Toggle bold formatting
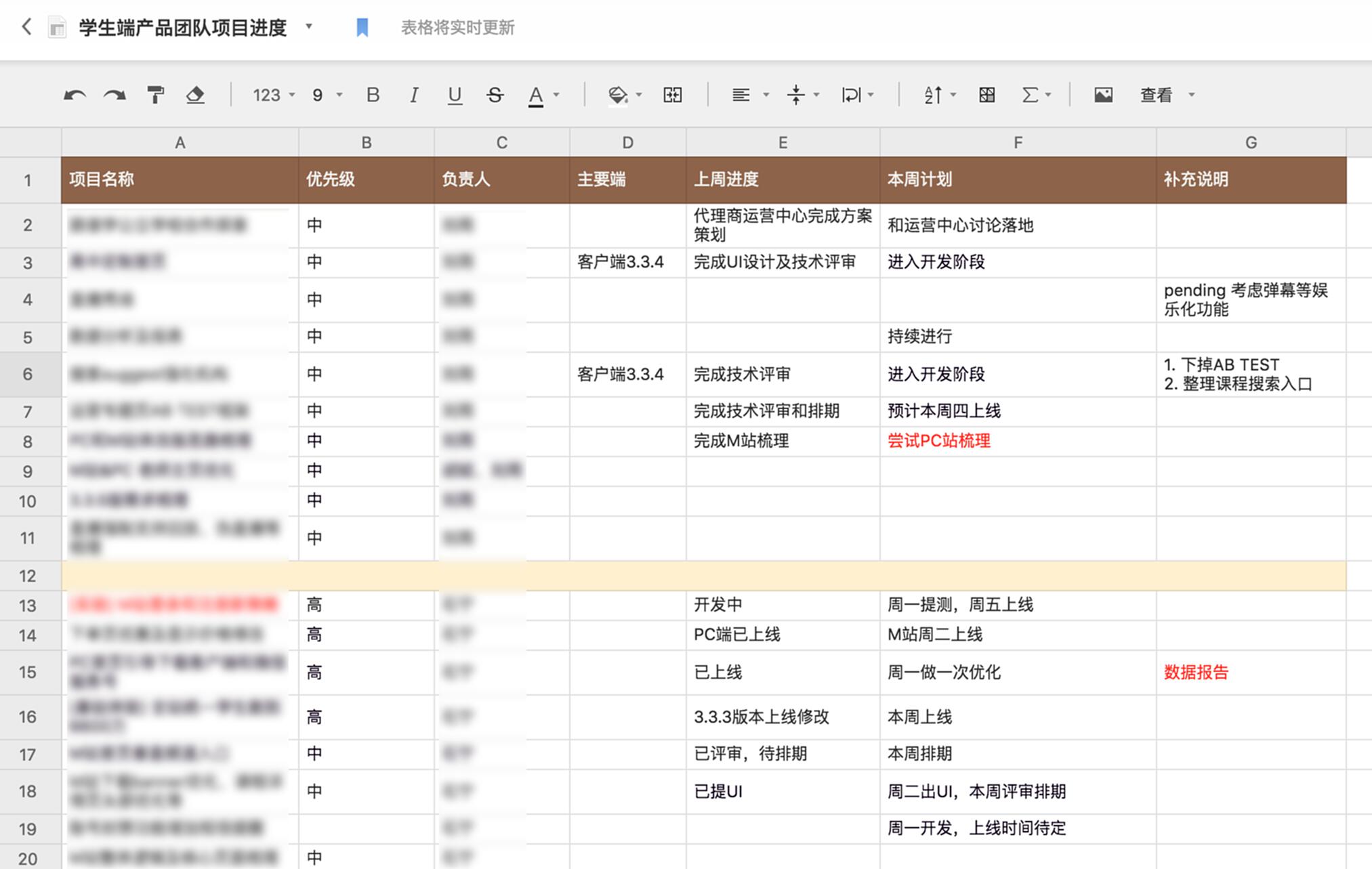 [x=373, y=96]
